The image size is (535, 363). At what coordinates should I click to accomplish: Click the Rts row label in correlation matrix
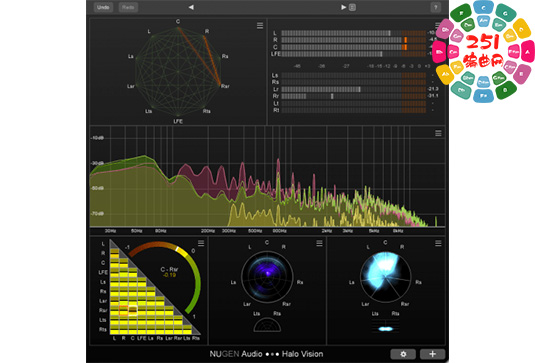[103, 330]
